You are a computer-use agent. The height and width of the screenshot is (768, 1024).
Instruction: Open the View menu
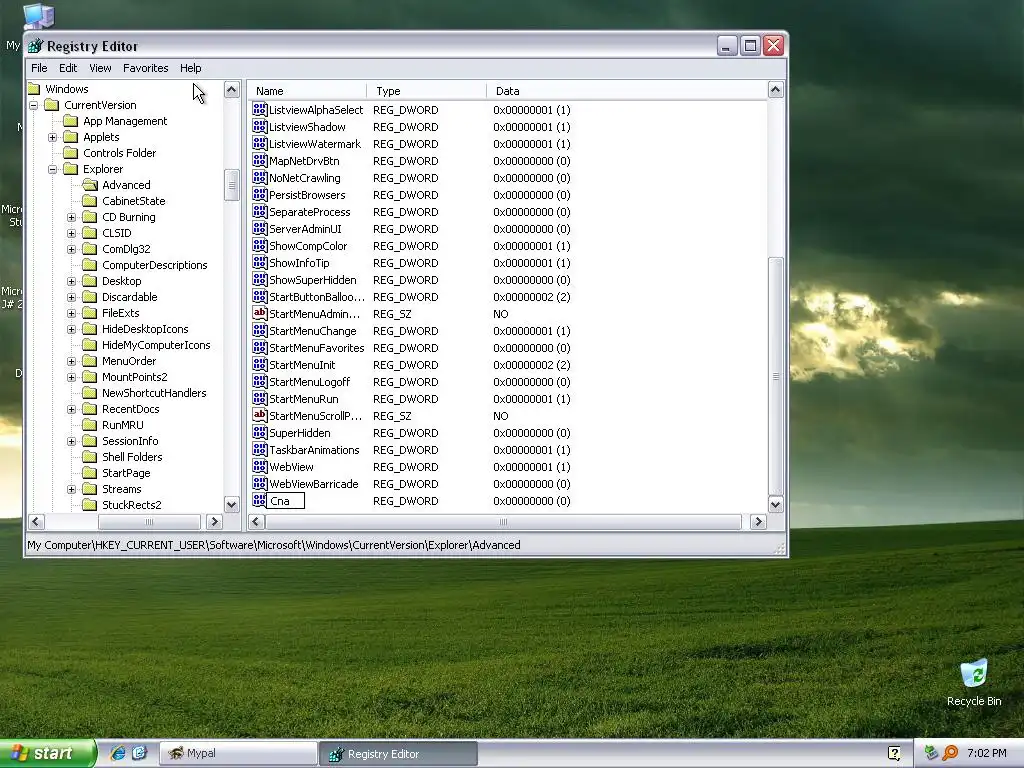click(100, 68)
